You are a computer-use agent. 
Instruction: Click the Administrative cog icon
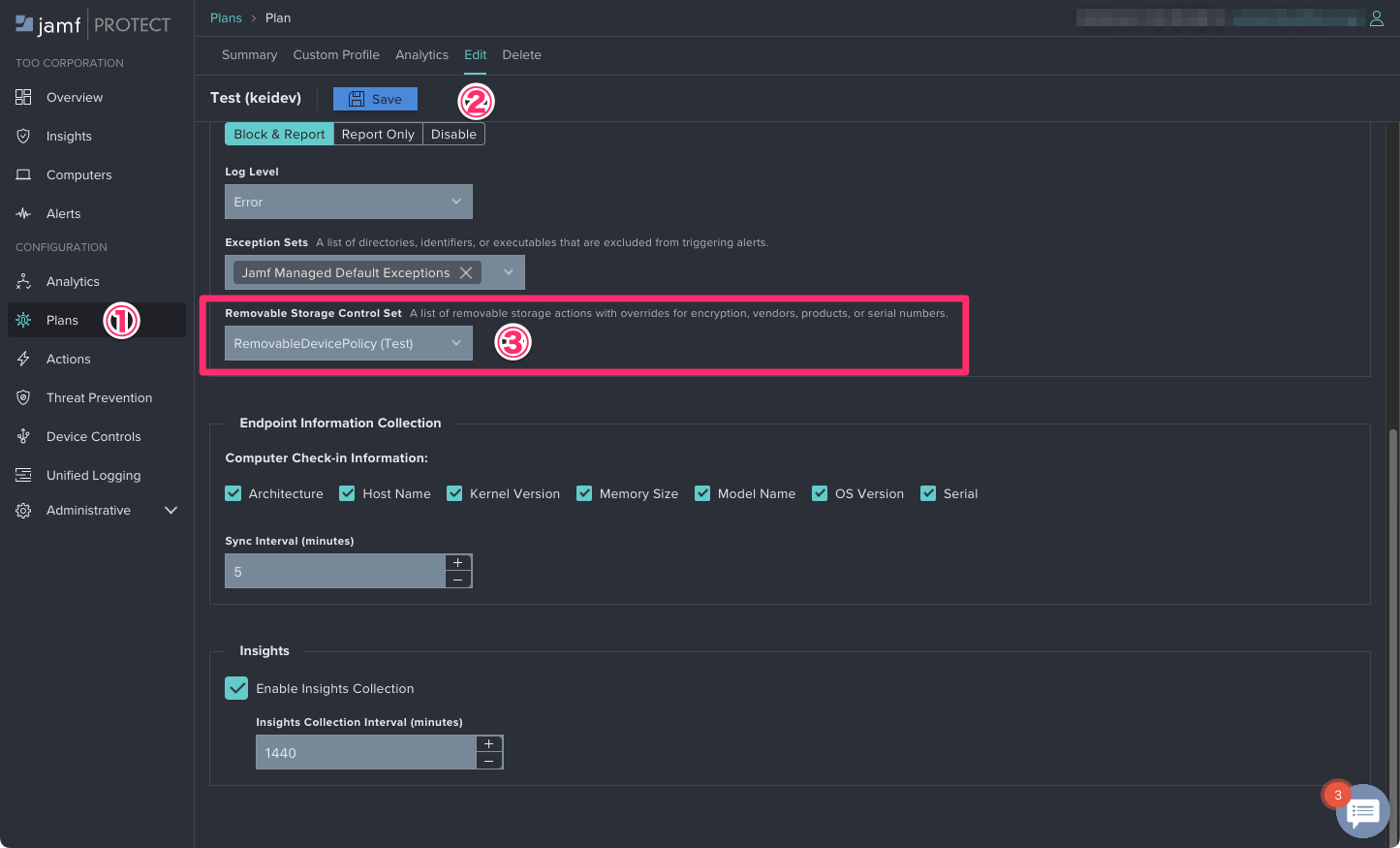(x=23, y=510)
